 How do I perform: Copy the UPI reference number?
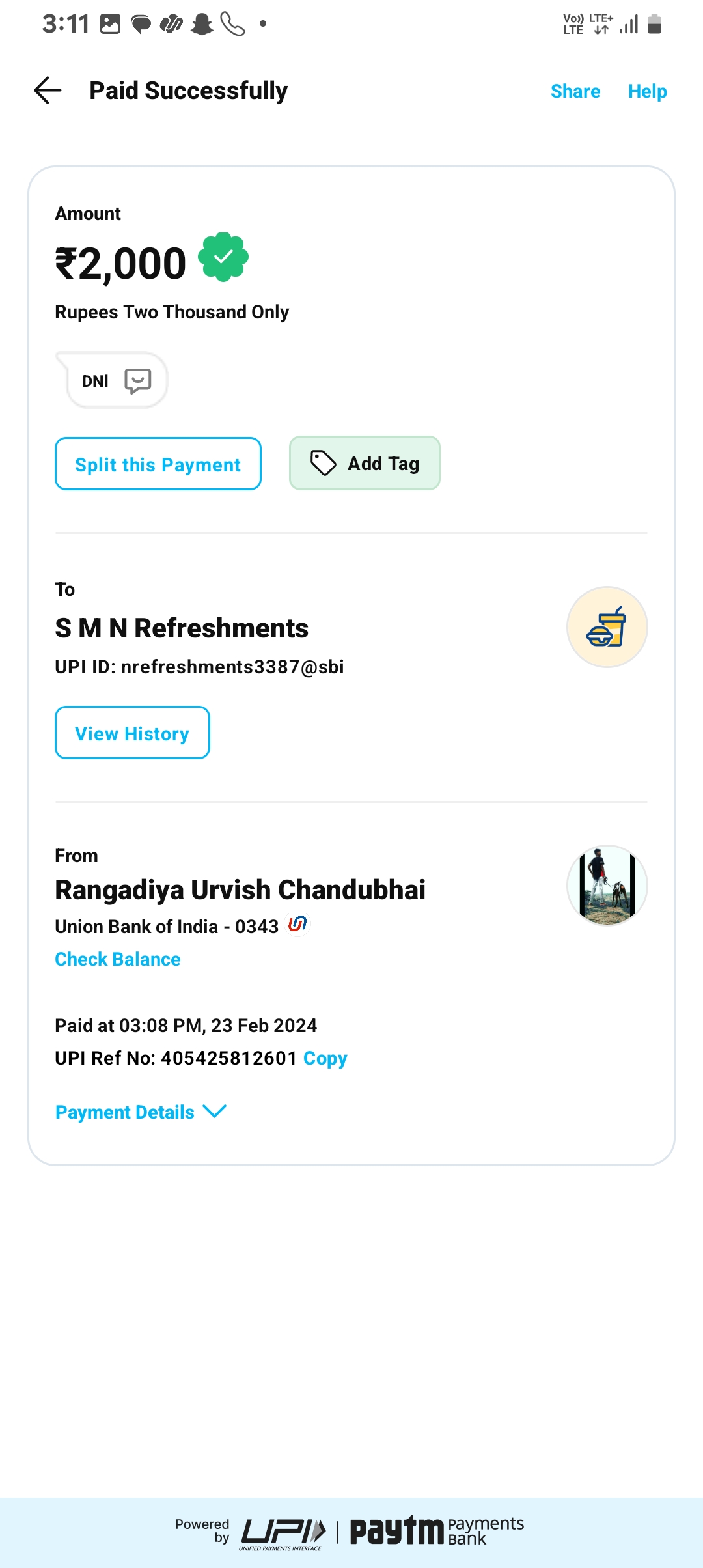tap(325, 1058)
